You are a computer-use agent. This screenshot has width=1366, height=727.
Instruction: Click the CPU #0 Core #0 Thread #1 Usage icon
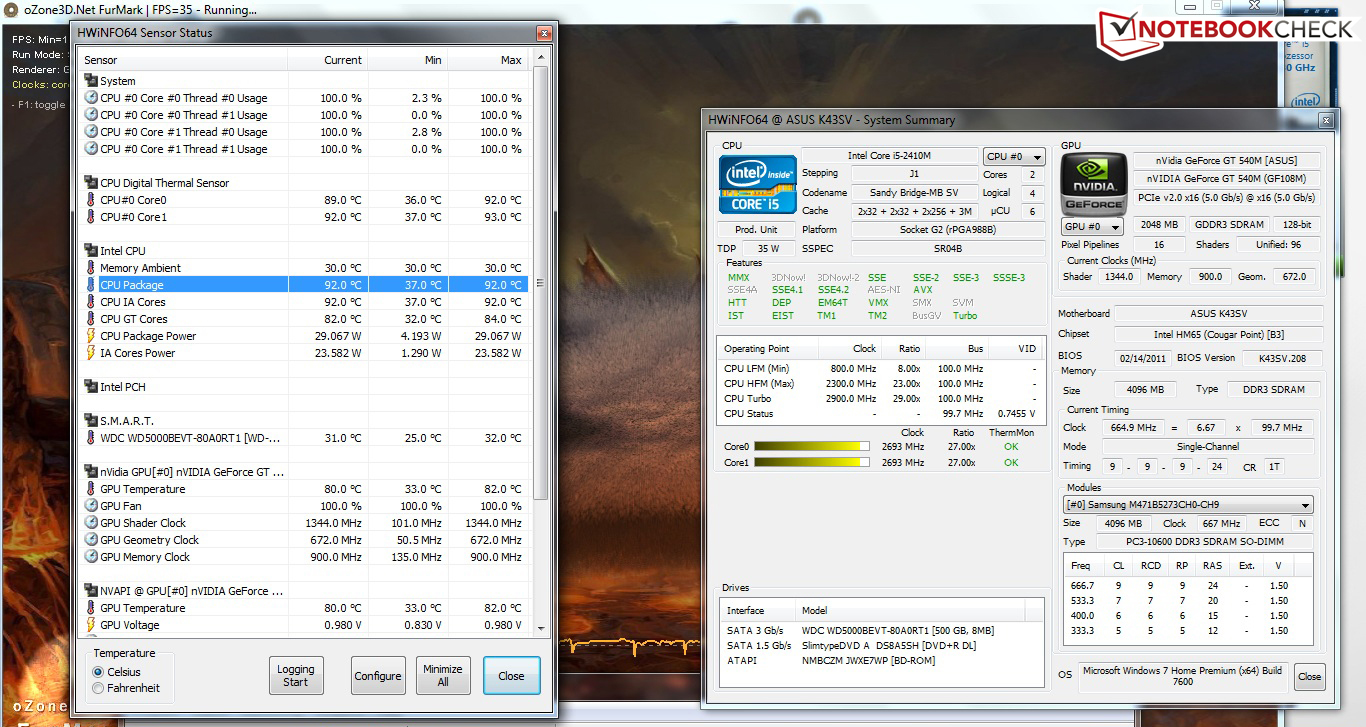click(91, 115)
